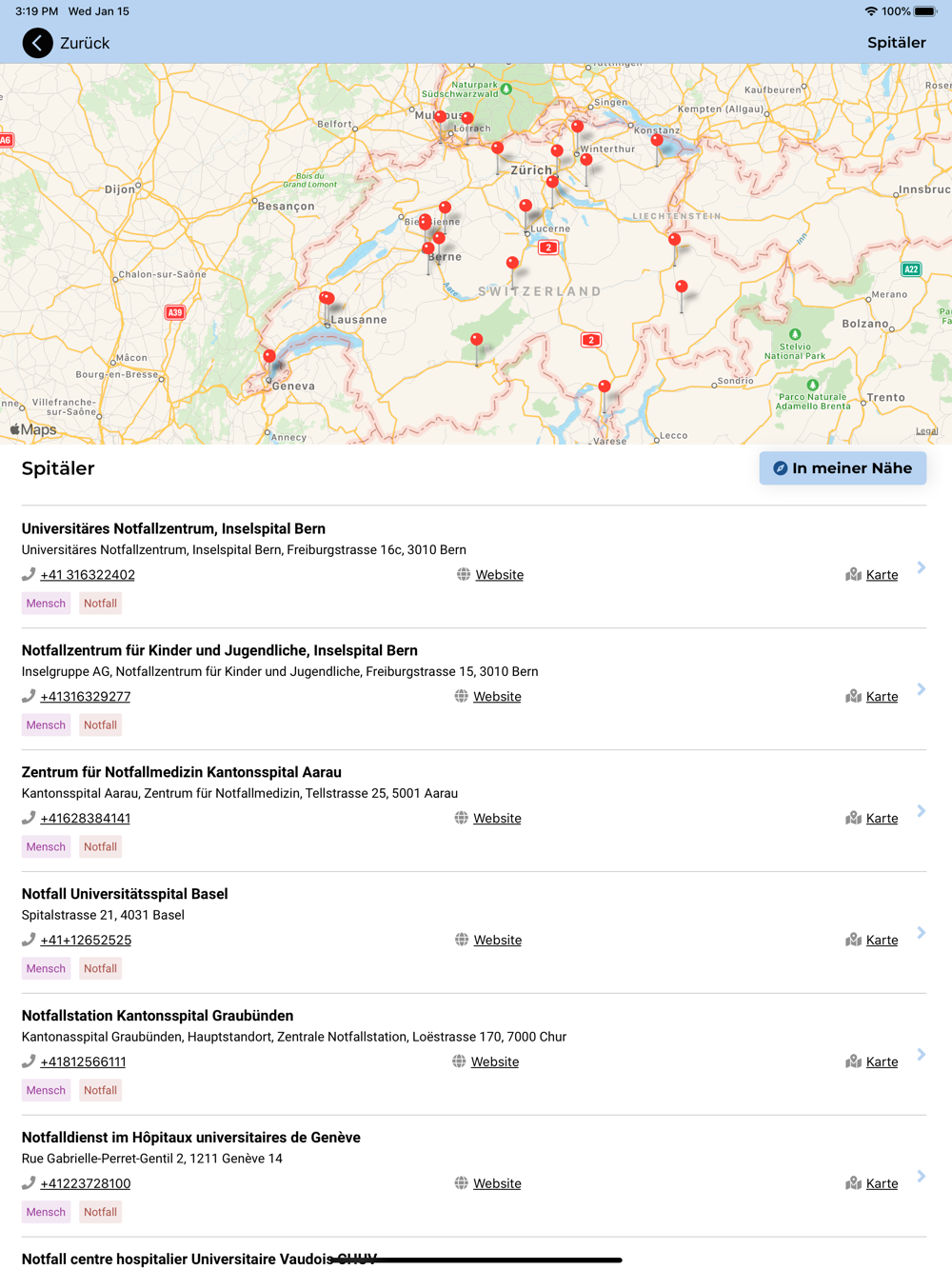952x1270 pixels.
Task: Tap map icon for Universitäres Notfallzentrum Bern
Action: [x=854, y=574]
